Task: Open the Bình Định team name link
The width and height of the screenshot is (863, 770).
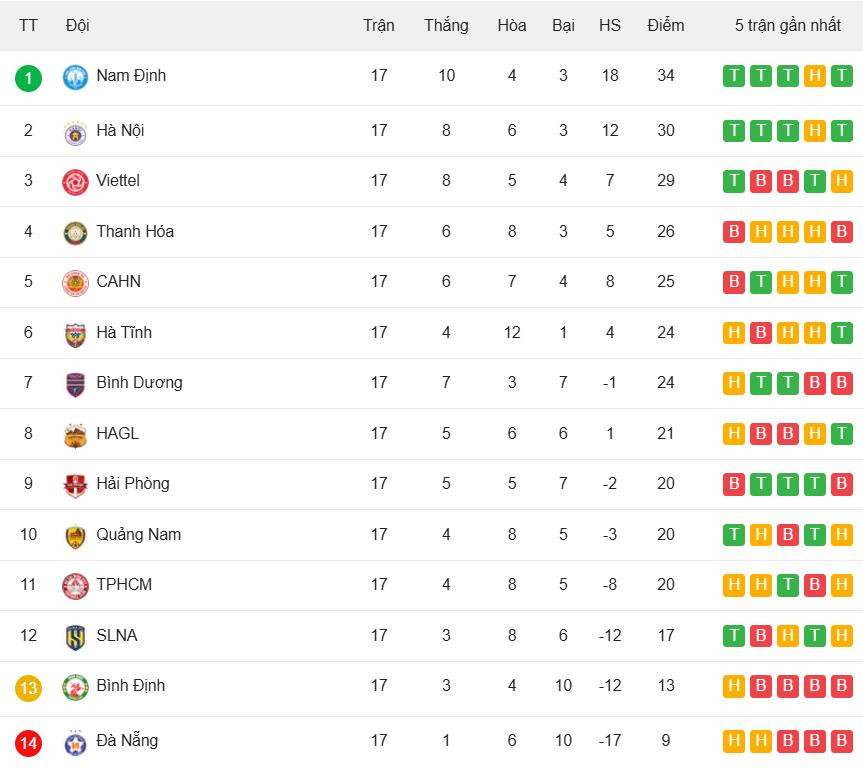Action: click(130, 685)
